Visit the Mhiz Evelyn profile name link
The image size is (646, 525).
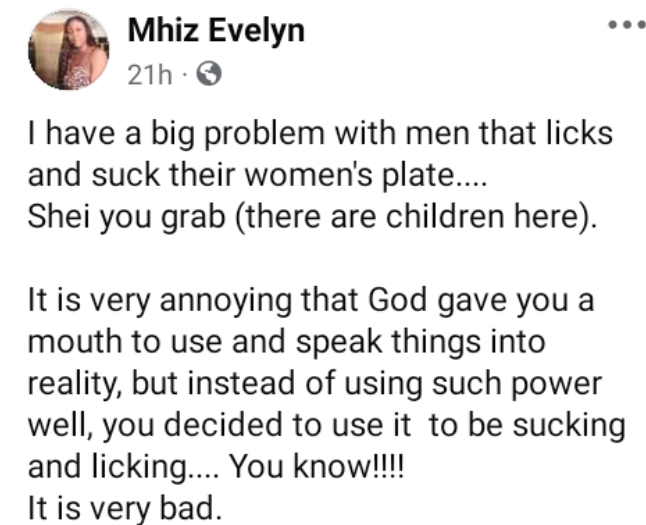tap(216, 30)
